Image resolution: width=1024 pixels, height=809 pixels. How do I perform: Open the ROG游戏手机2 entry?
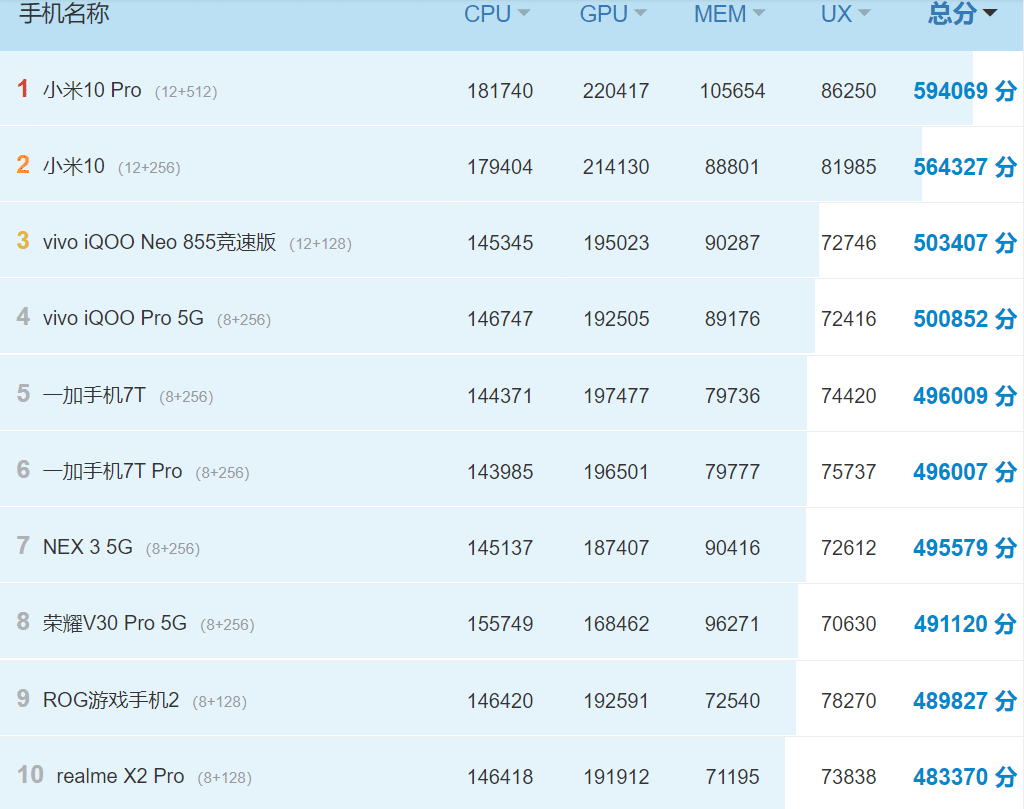pos(111,700)
